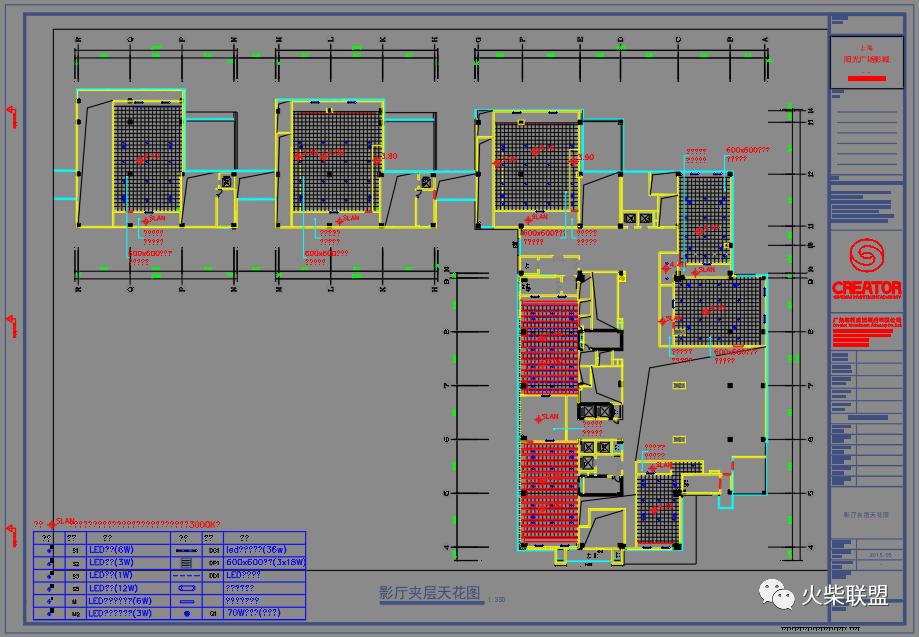Image resolution: width=919 pixels, height=637 pixels.
Task: Click the leftmost hall ceiling grid
Action: (x=146, y=156)
